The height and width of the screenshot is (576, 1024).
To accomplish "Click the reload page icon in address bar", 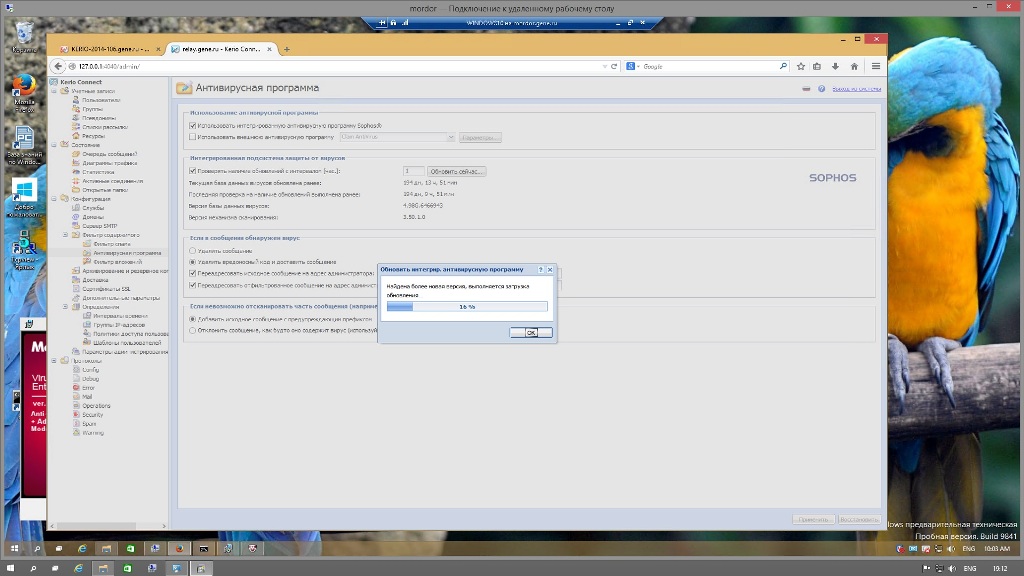I will [615, 66].
